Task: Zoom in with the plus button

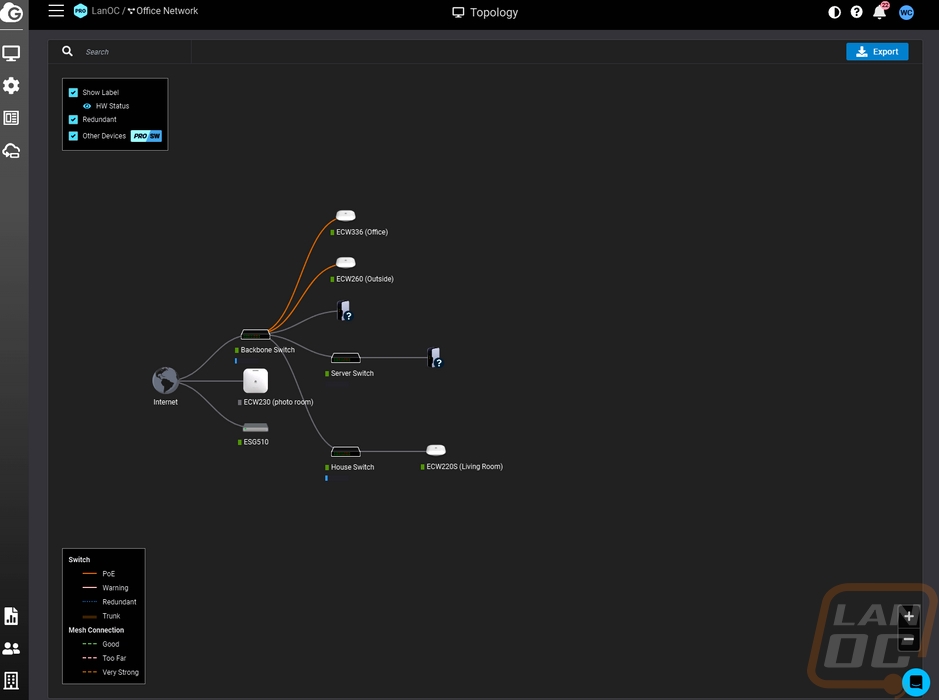Action: (908, 616)
